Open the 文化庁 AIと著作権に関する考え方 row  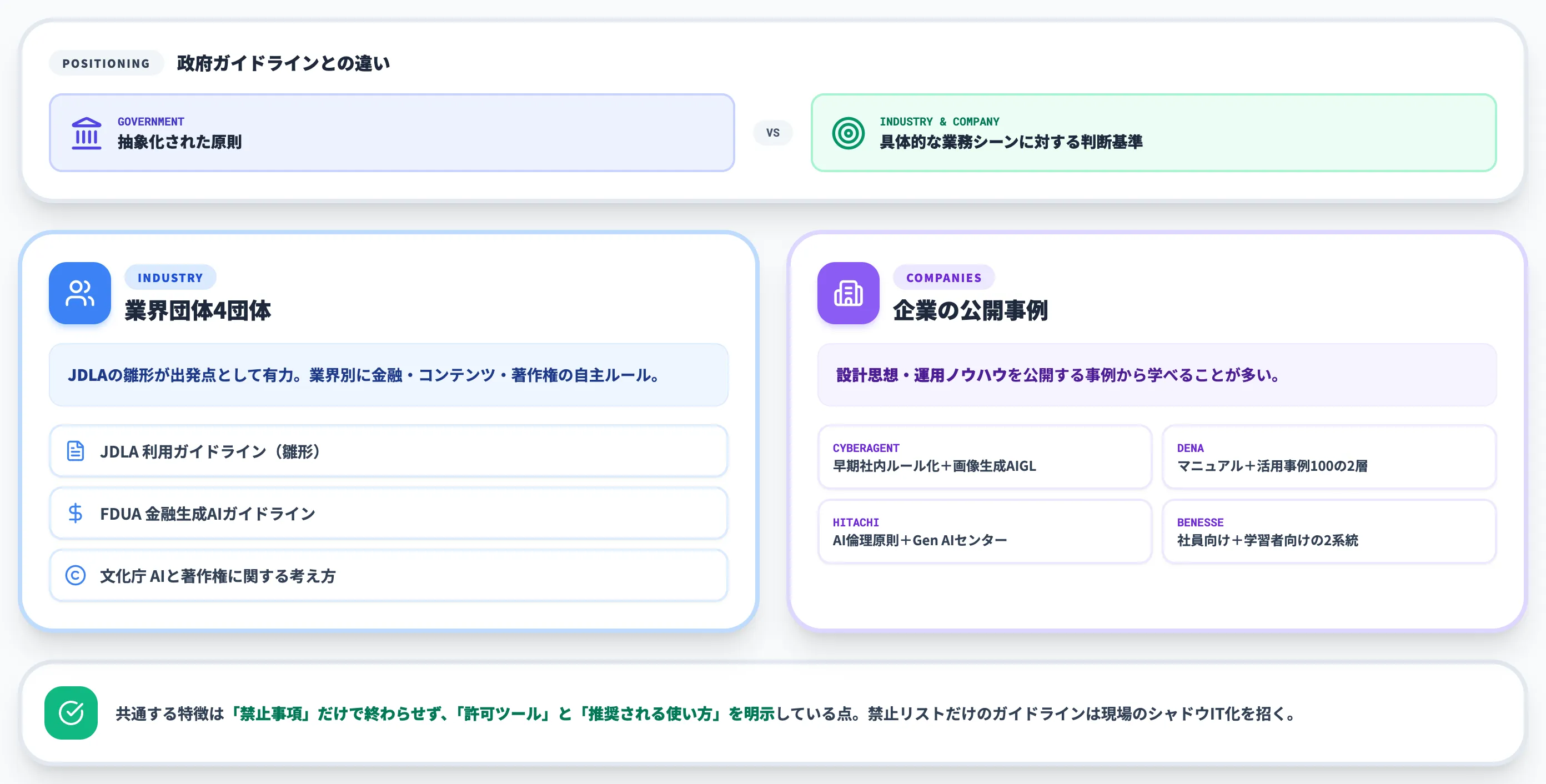tap(388, 575)
